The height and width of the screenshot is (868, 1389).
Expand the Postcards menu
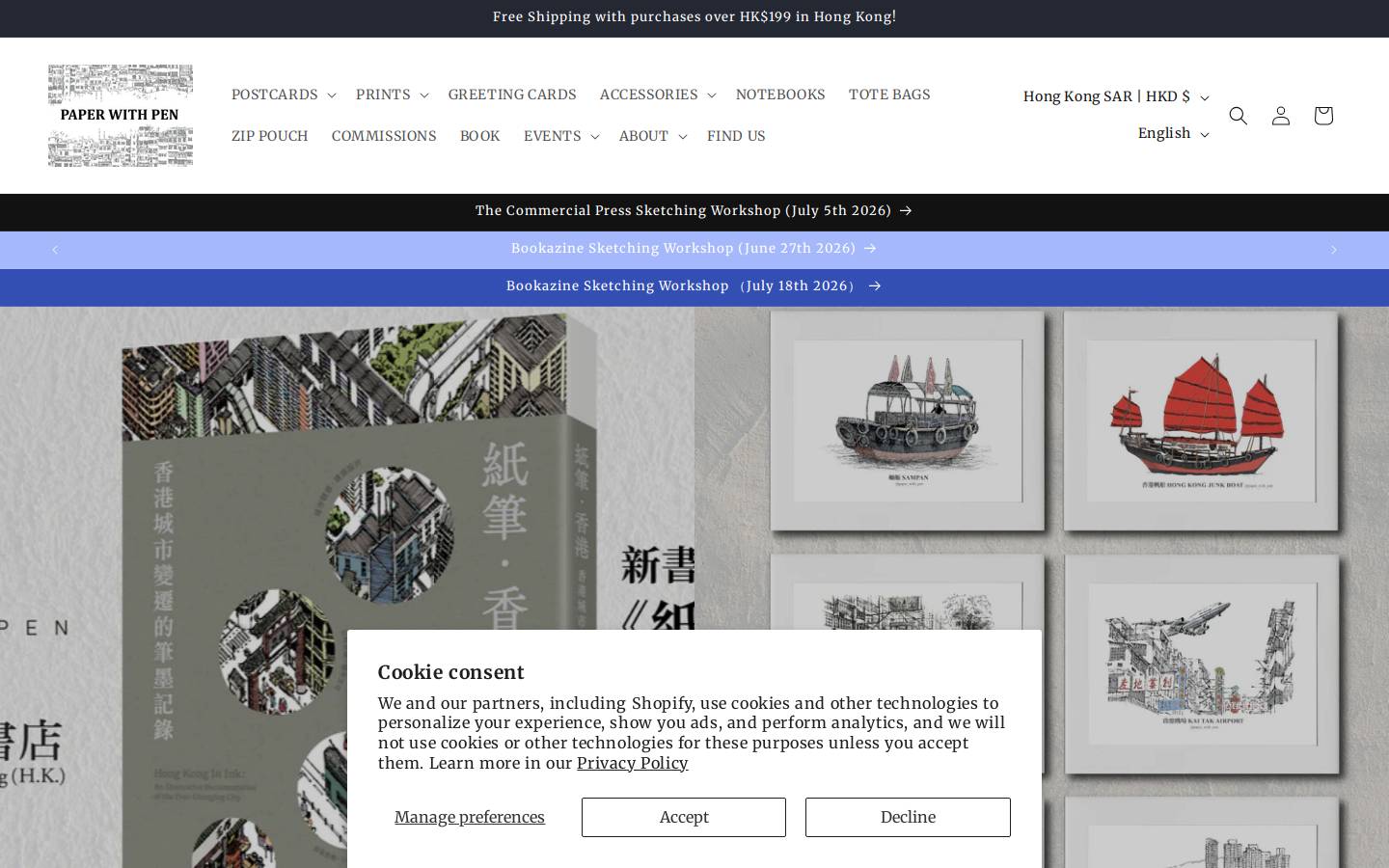pos(284,95)
